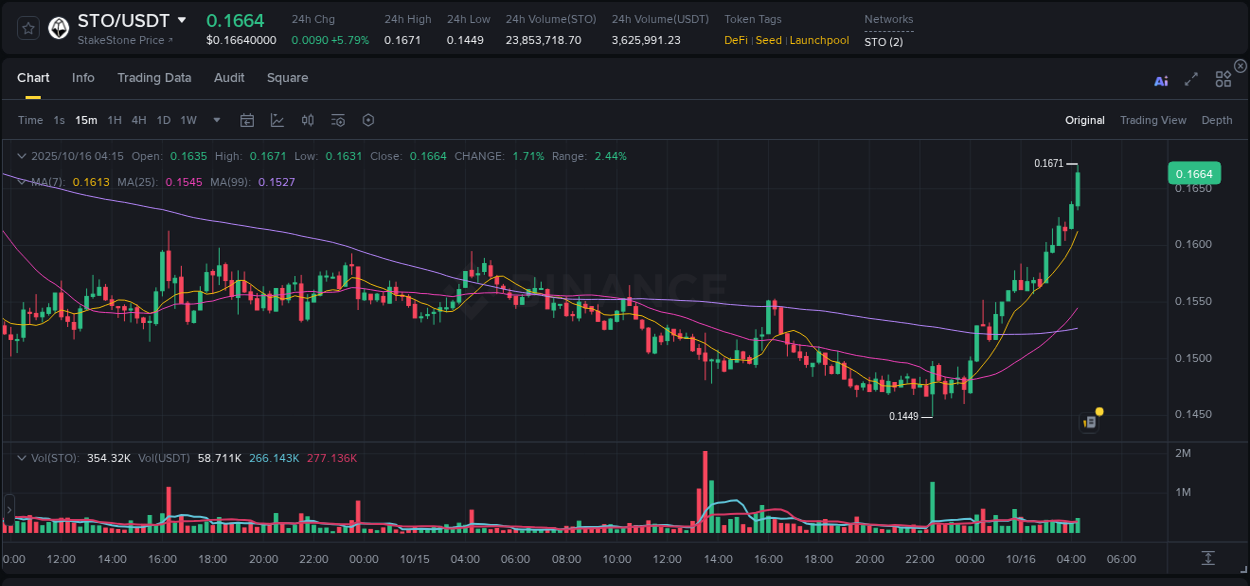Expand chart with the fullscreen arrows icon

[x=1190, y=79]
